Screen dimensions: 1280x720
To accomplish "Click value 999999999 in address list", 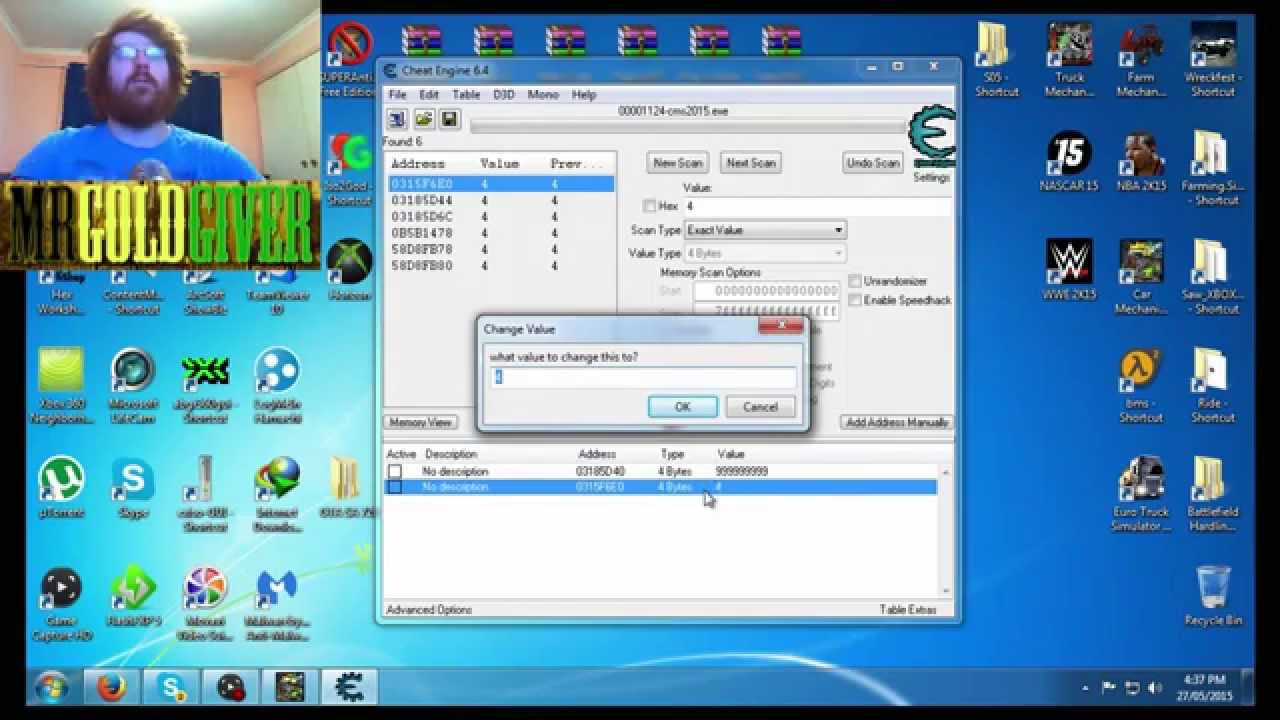I will (742, 471).
